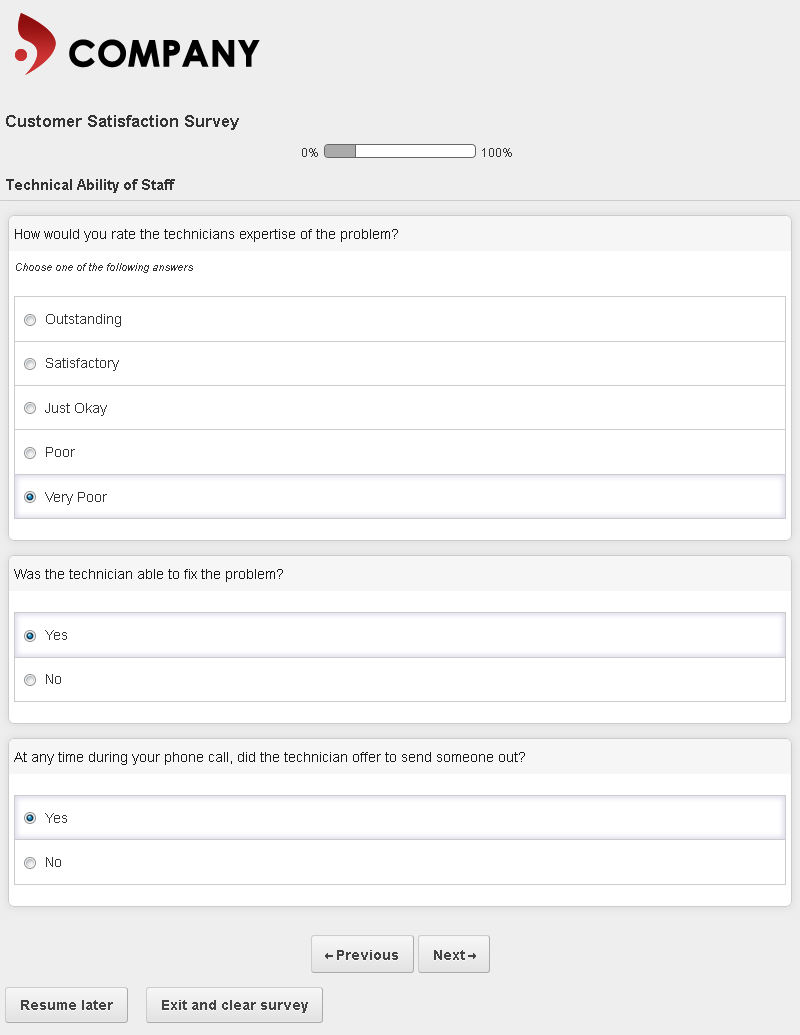Click the red Company logo icon
The width and height of the screenshot is (800, 1035).
tap(35, 45)
